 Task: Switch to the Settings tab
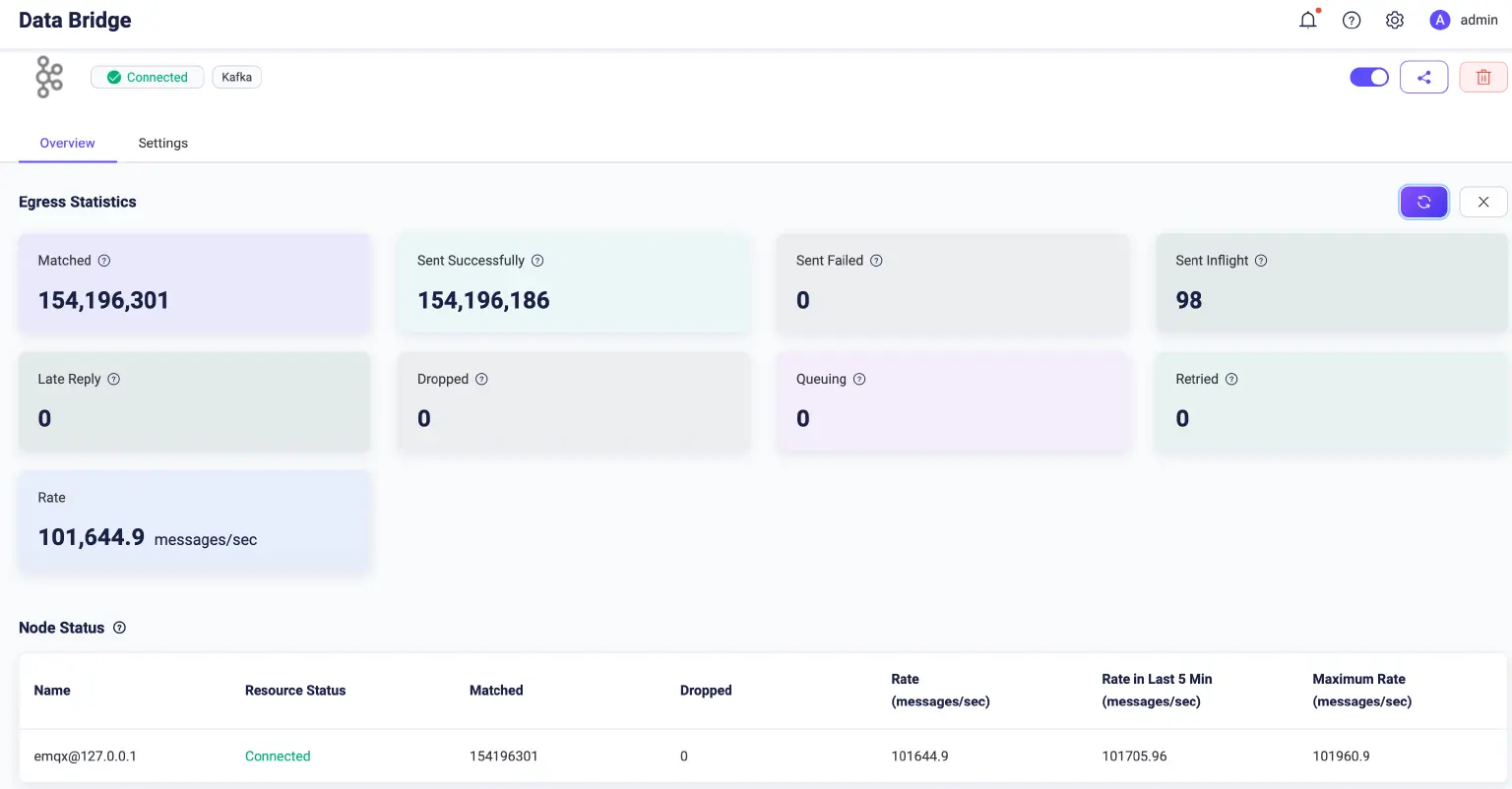point(162,143)
